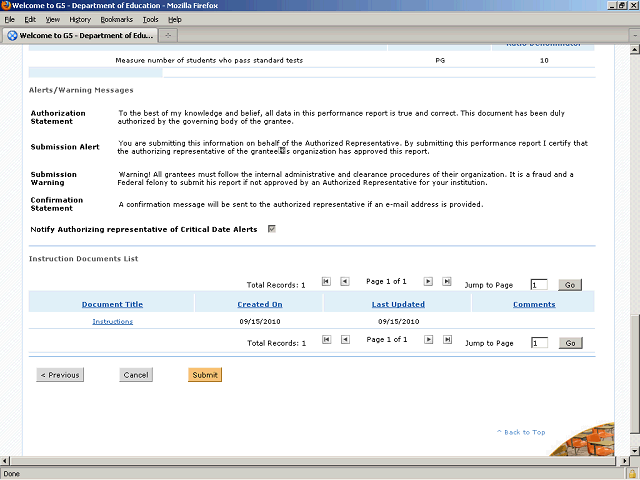The width and height of the screenshot is (640, 480).
Task: Click the Created On date 09/15/2010
Action: pos(260,322)
